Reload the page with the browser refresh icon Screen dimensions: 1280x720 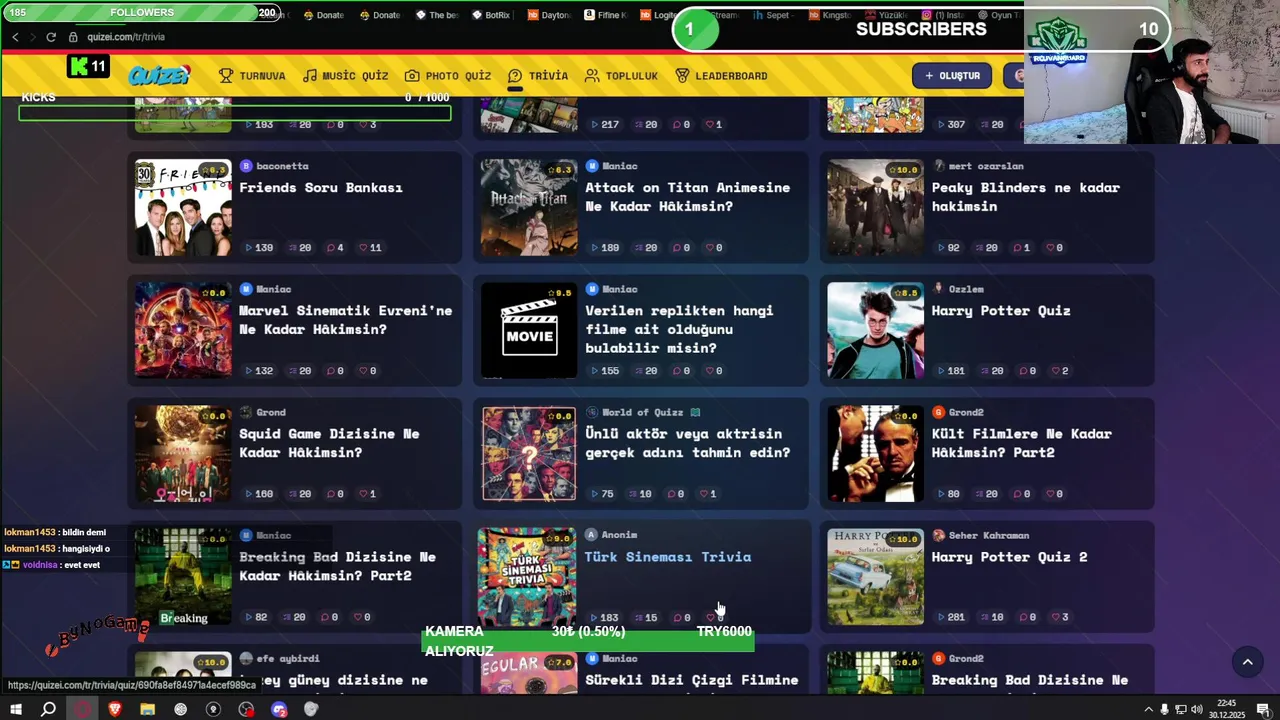click(51, 37)
